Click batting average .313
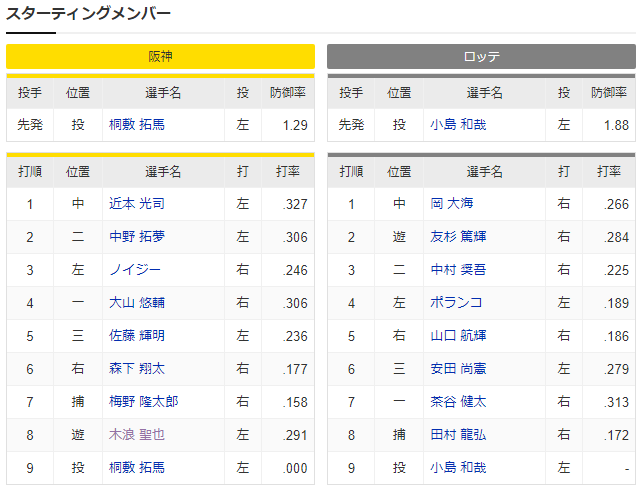Viewport: 638px width, 487px height. 616,402
